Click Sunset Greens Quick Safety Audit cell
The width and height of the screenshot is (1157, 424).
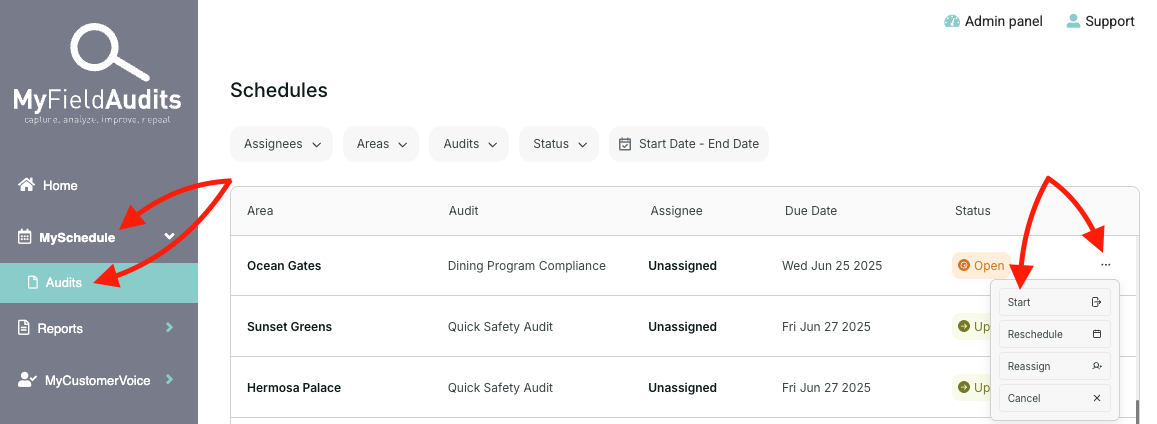coord(500,327)
